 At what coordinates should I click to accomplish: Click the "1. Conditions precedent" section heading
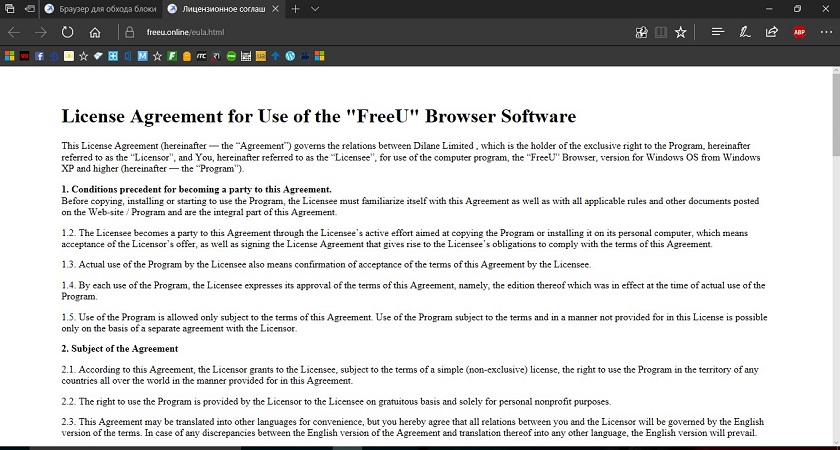pyautogui.click(x=197, y=189)
